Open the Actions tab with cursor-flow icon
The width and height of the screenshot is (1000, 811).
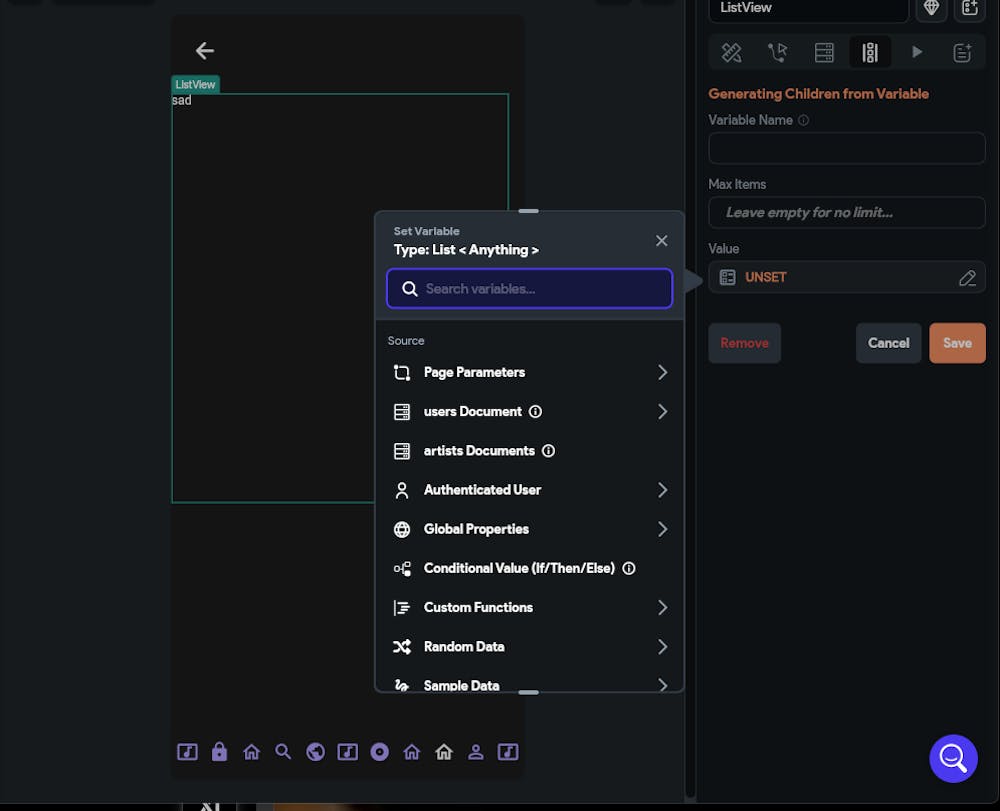(x=777, y=53)
